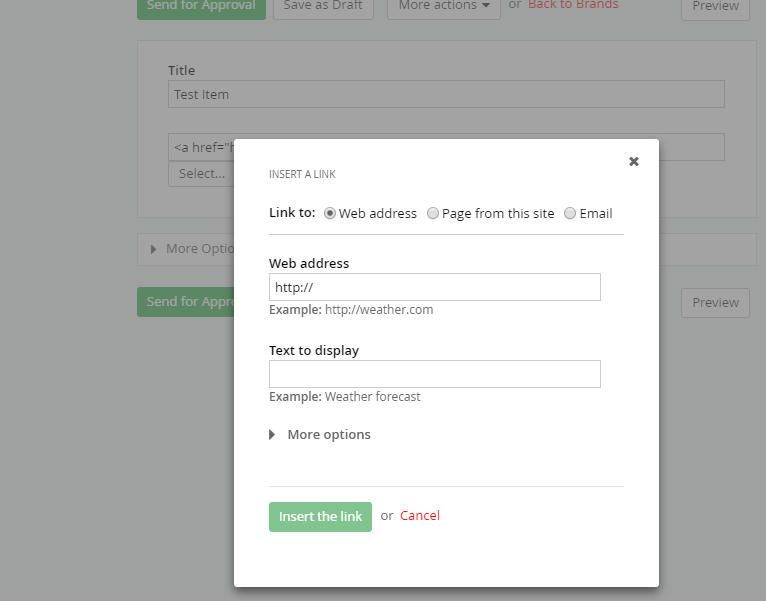The image size is (766, 601).
Task: Go Back to Brands link
Action: (x=573, y=5)
